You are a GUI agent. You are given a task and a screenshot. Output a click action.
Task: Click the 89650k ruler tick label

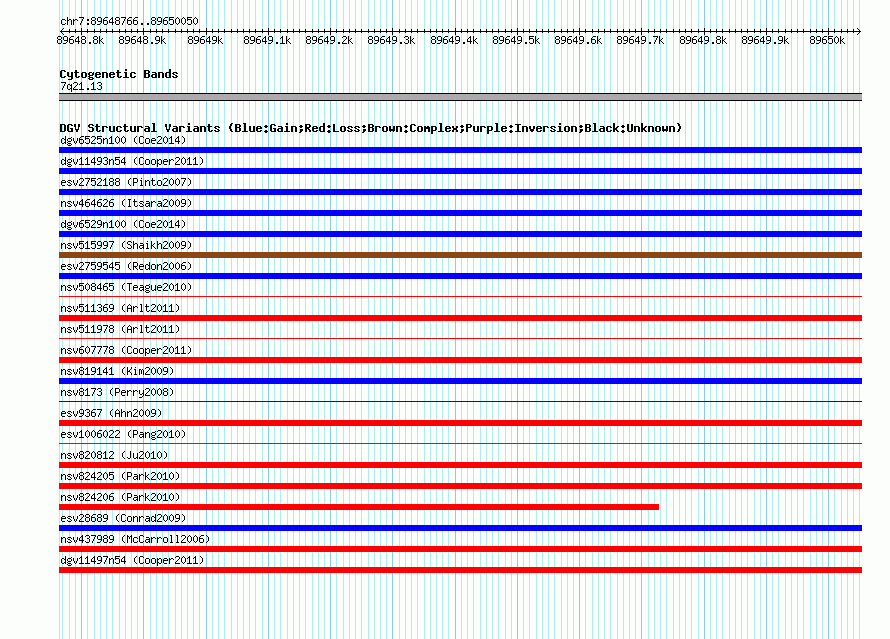827,40
